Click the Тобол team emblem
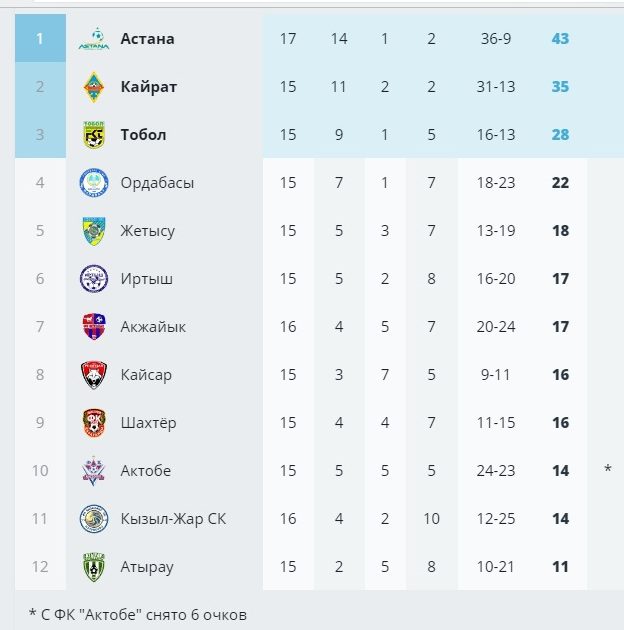 94,135
